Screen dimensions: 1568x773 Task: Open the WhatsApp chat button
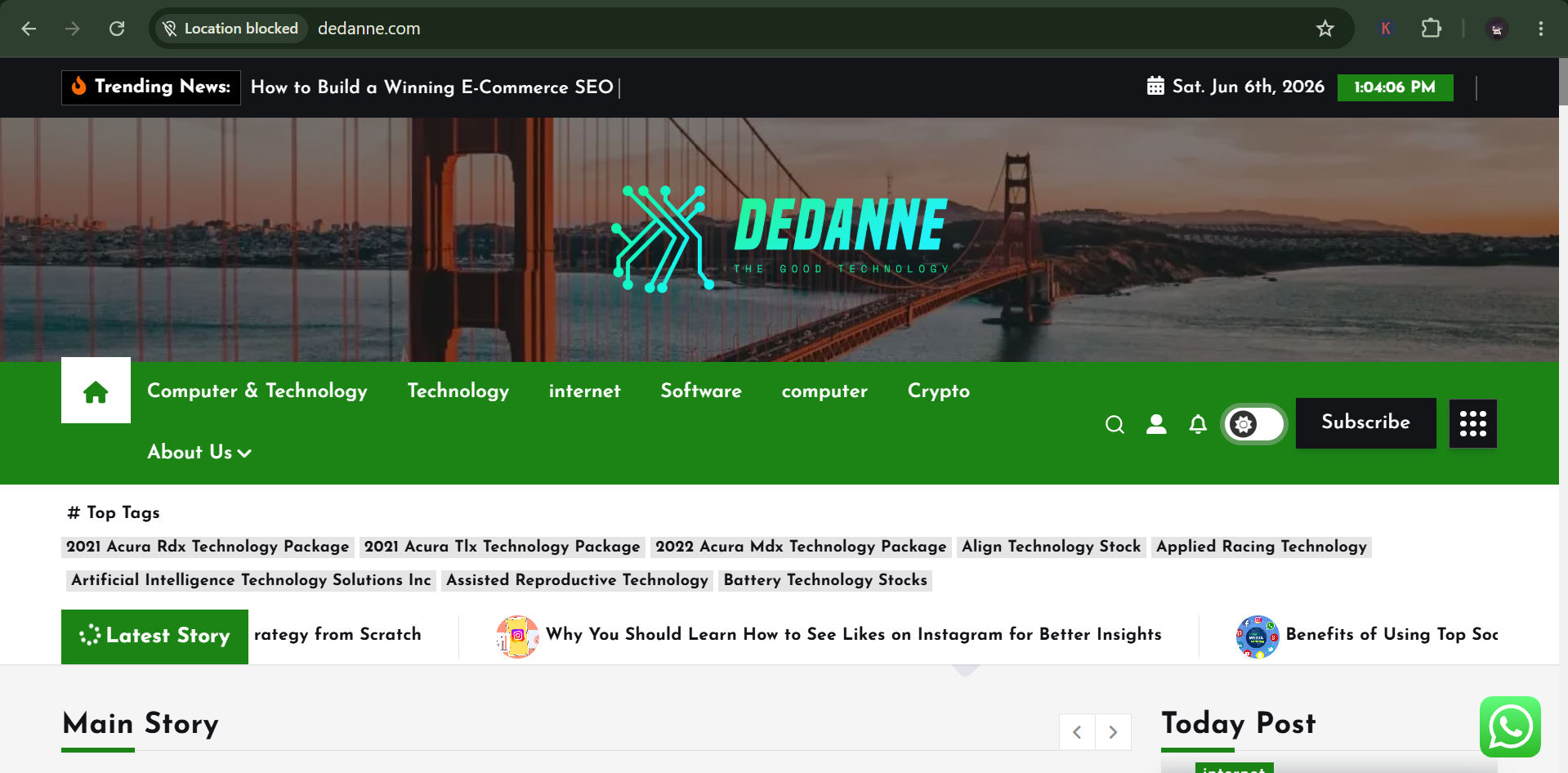click(1510, 727)
